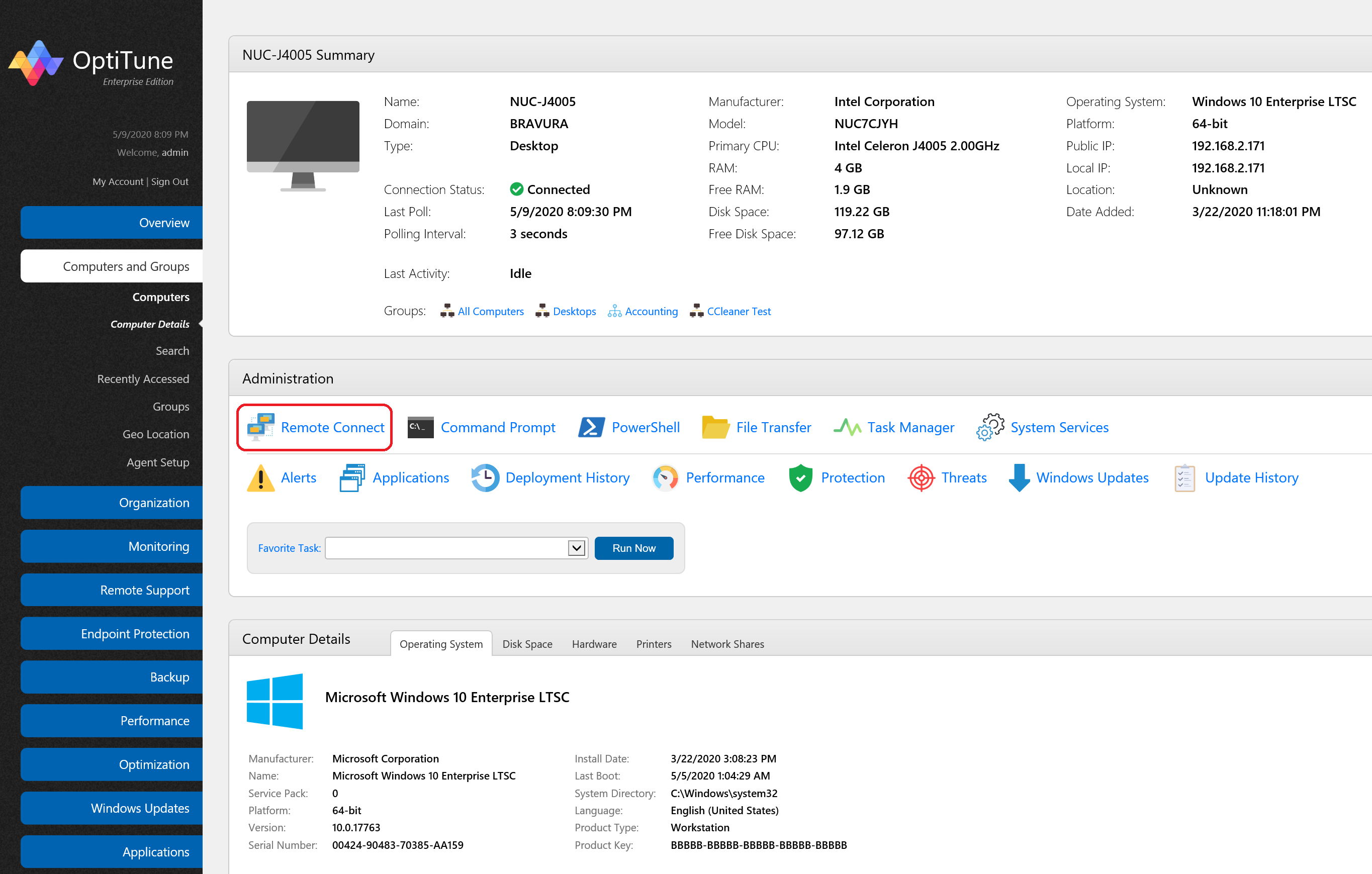Open the Backup sidebar section
The width and height of the screenshot is (1372, 874).
tap(112, 677)
